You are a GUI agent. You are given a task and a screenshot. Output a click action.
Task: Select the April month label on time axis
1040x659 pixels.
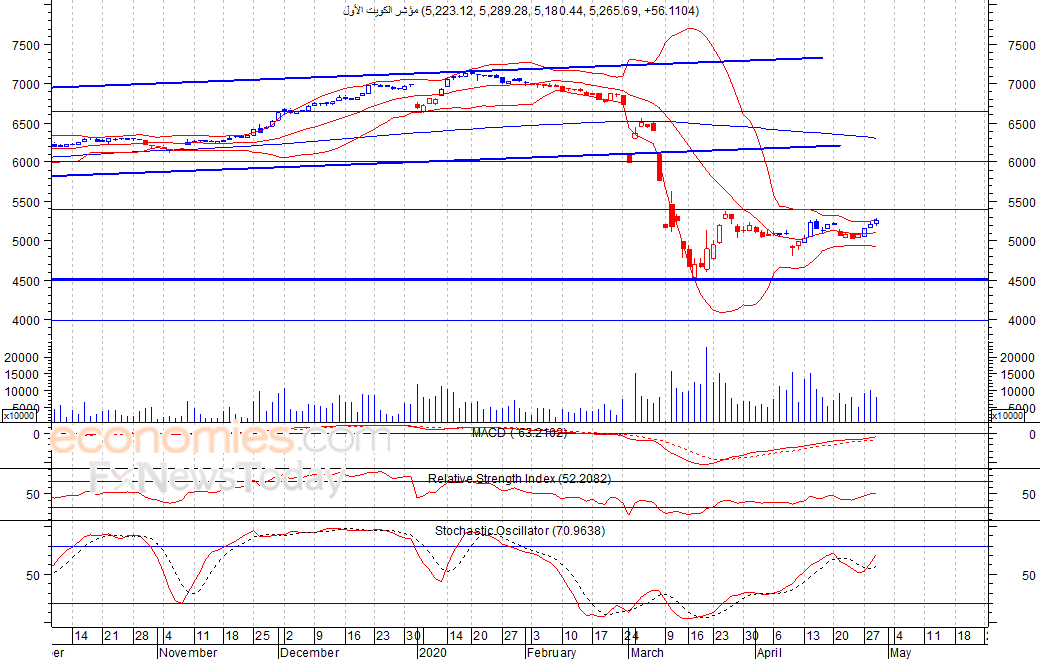(769, 652)
